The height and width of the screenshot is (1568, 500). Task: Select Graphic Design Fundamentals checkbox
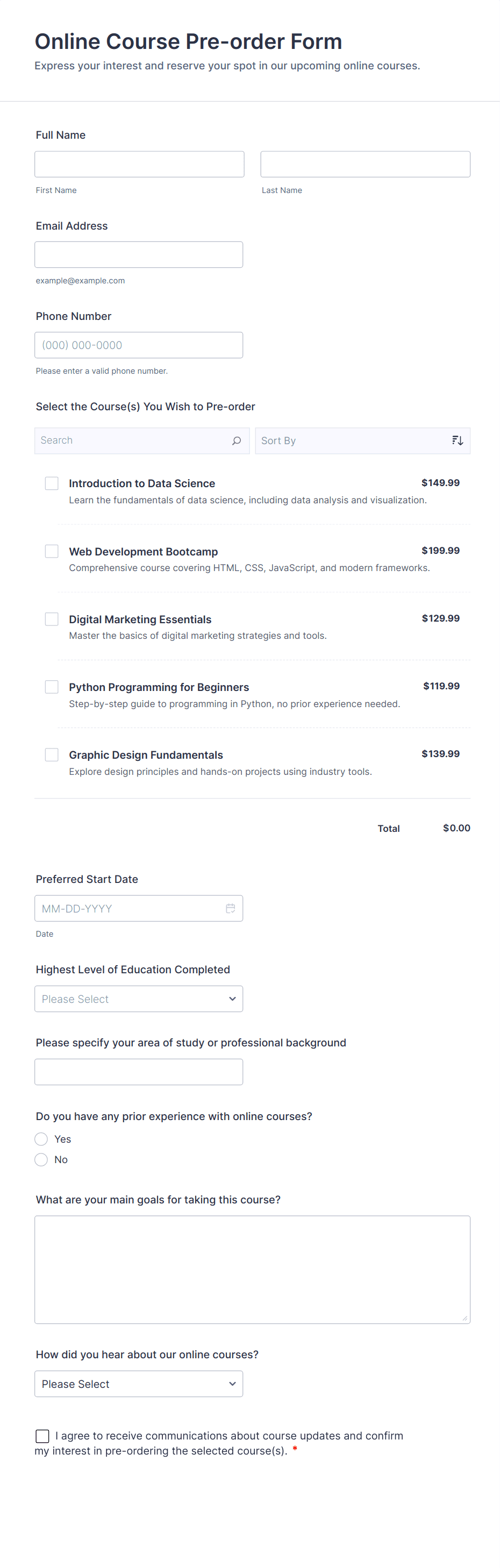click(52, 755)
